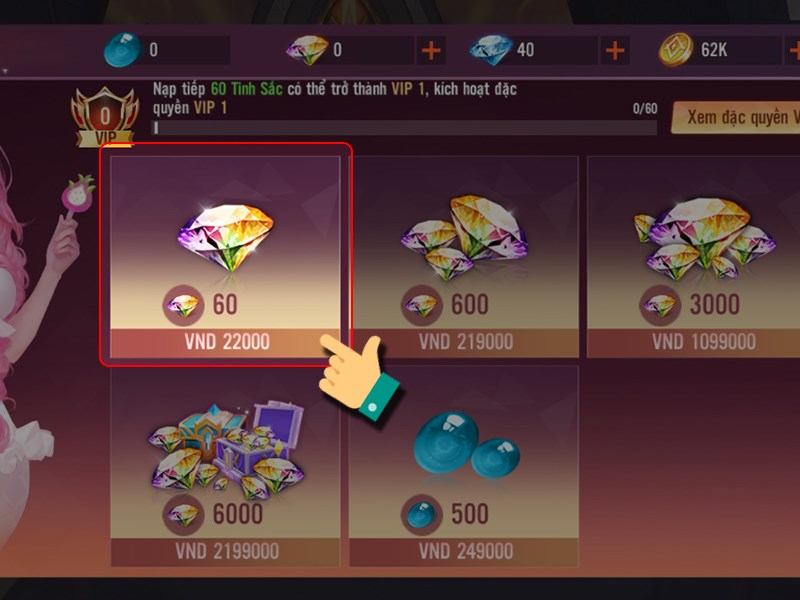Choose the 6000 gems treasure pack
This screenshot has height=600, width=800.
click(225, 466)
